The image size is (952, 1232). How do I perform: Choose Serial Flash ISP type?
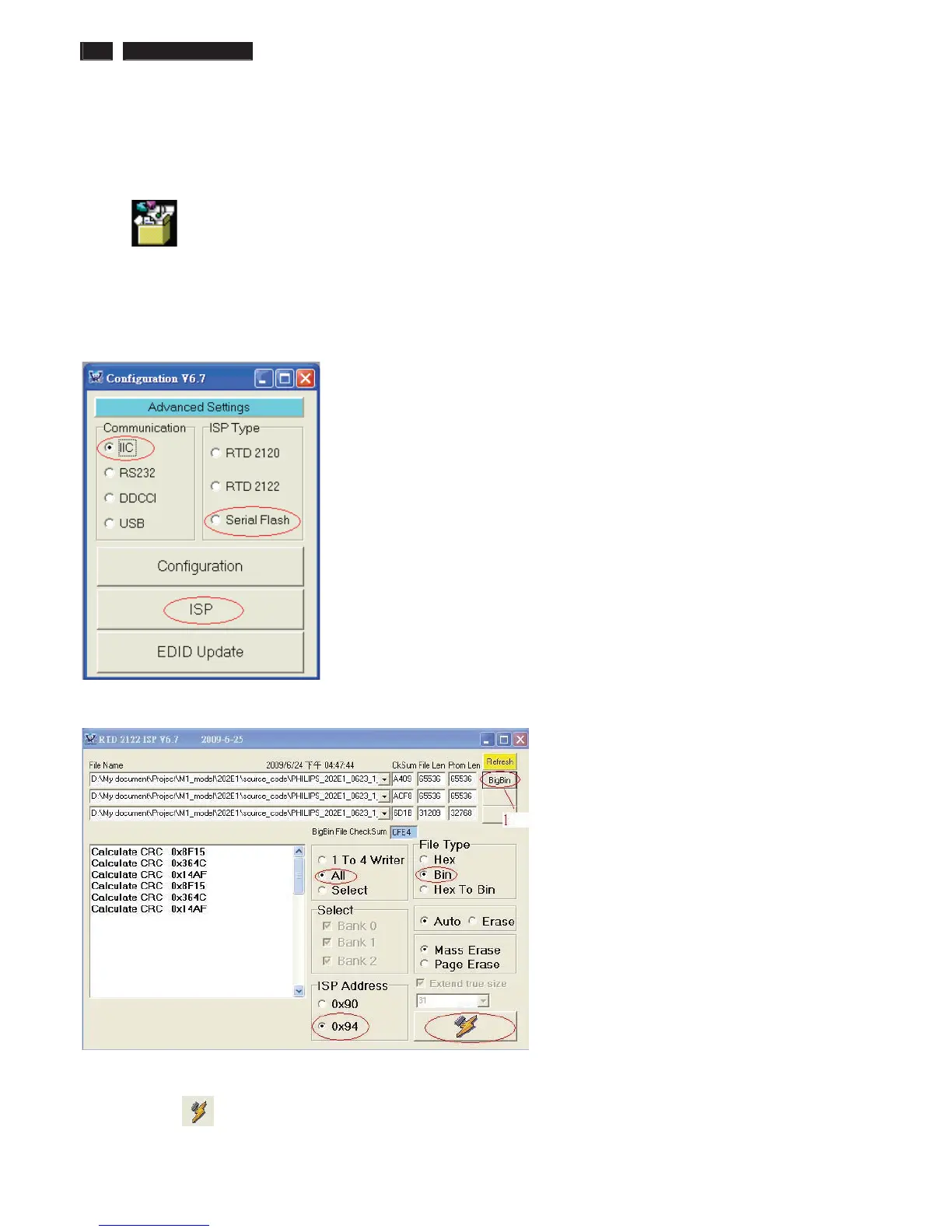tap(250, 520)
